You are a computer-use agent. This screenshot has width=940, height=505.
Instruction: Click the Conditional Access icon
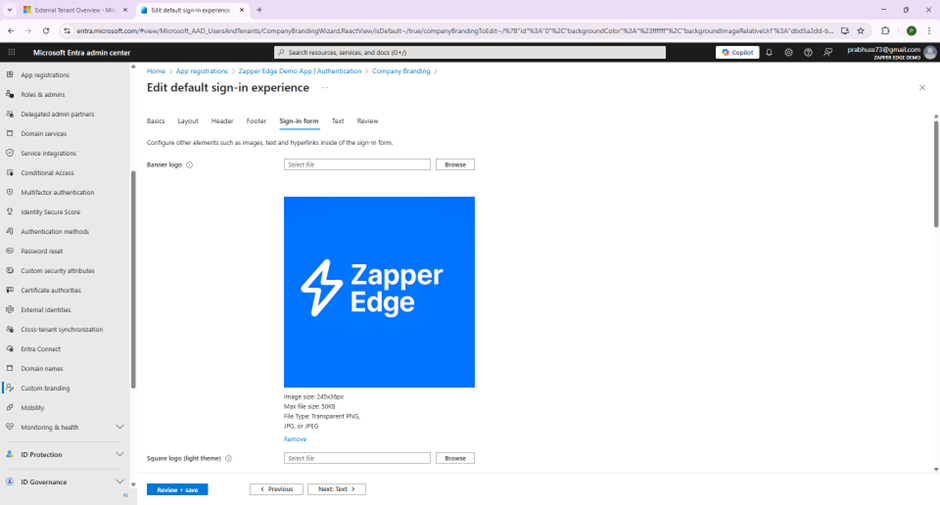10,173
